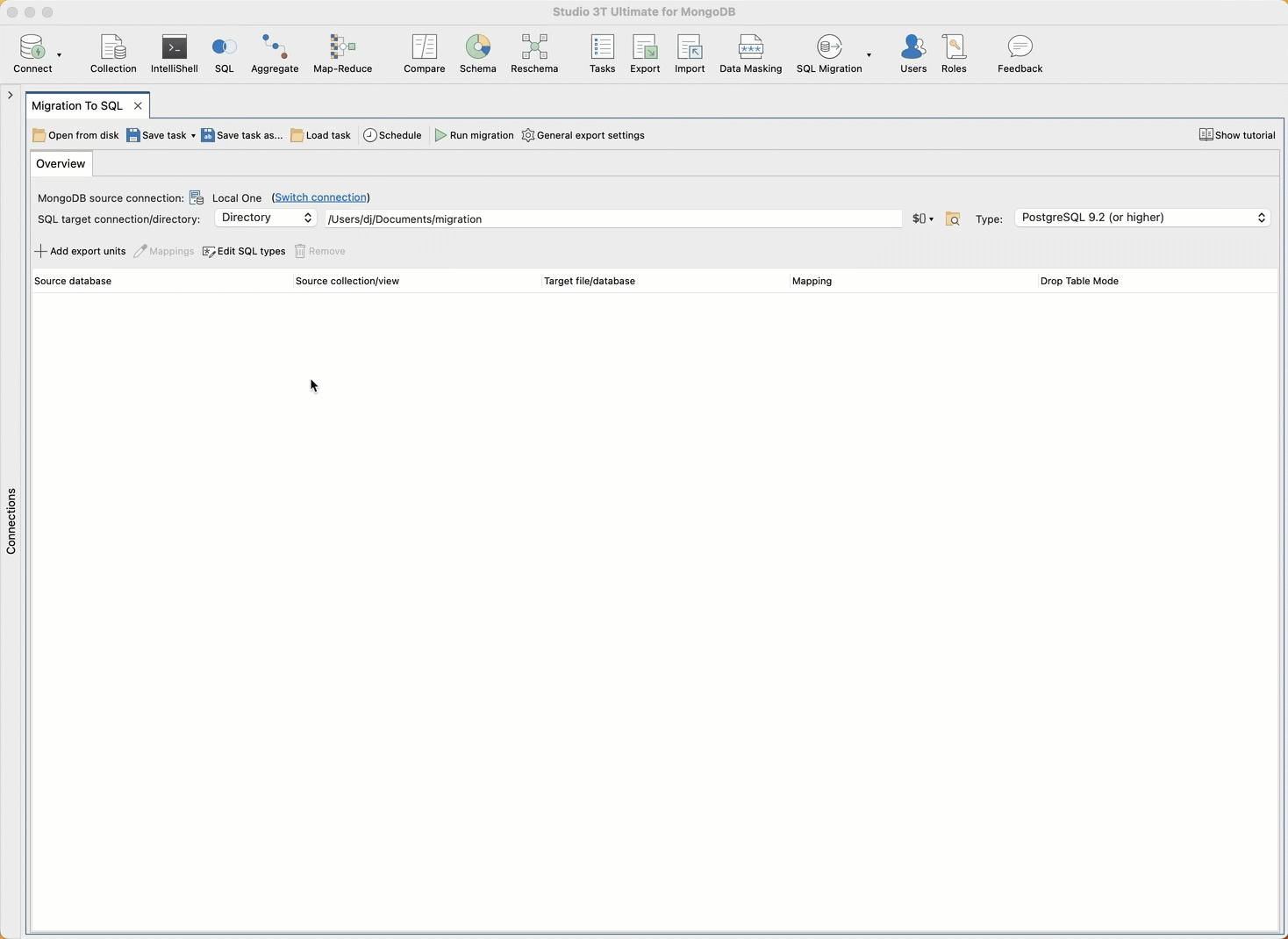Open the Map-Reduce tool
This screenshot has width=1288, height=939.
tap(342, 54)
